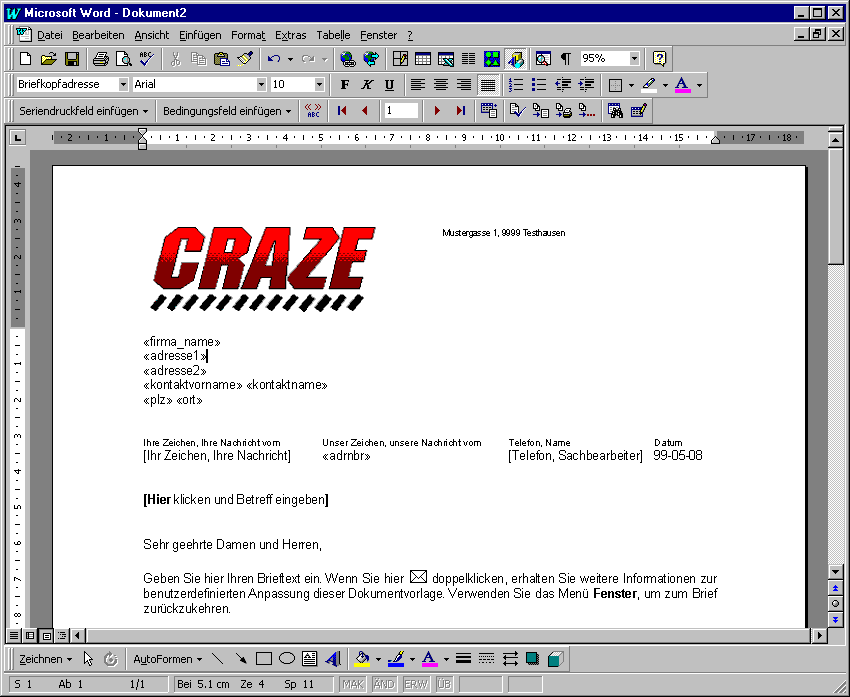The width and height of the screenshot is (850, 697).
Task: Open the Bearbeiten menu
Action: (x=98, y=35)
